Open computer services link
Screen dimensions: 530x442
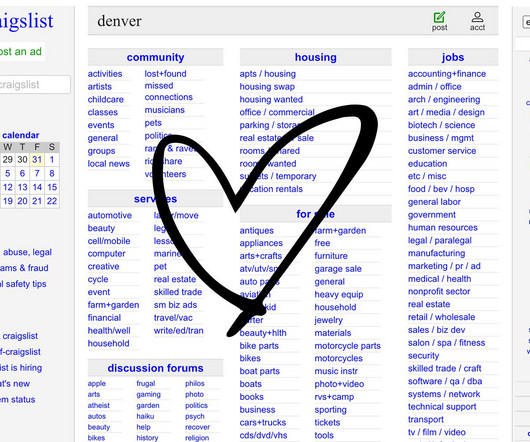[x=106, y=253]
